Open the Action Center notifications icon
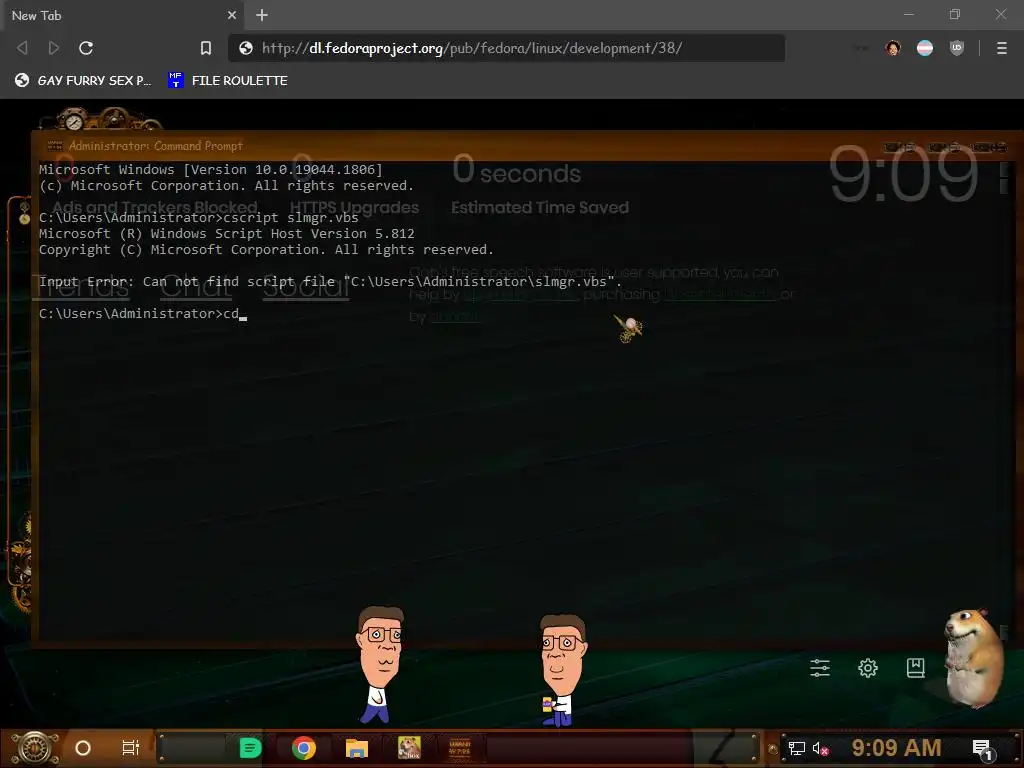Image resolution: width=1024 pixels, height=768 pixels. click(983, 748)
